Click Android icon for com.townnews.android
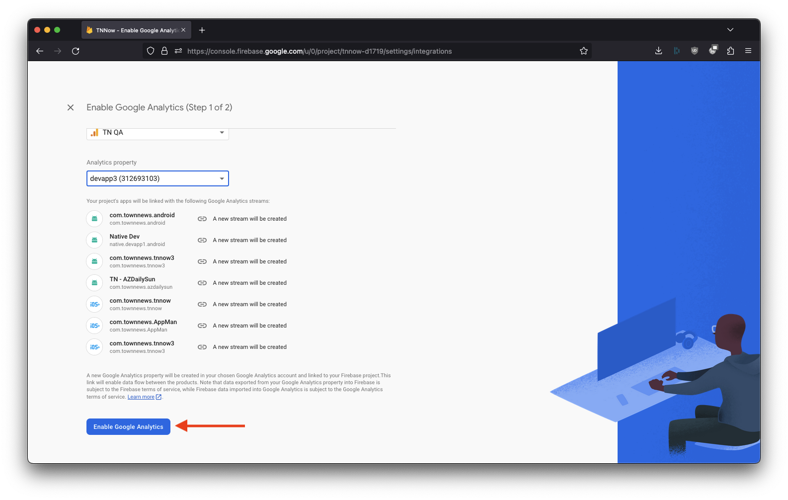The height and width of the screenshot is (500, 788). pyautogui.click(x=95, y=219)
